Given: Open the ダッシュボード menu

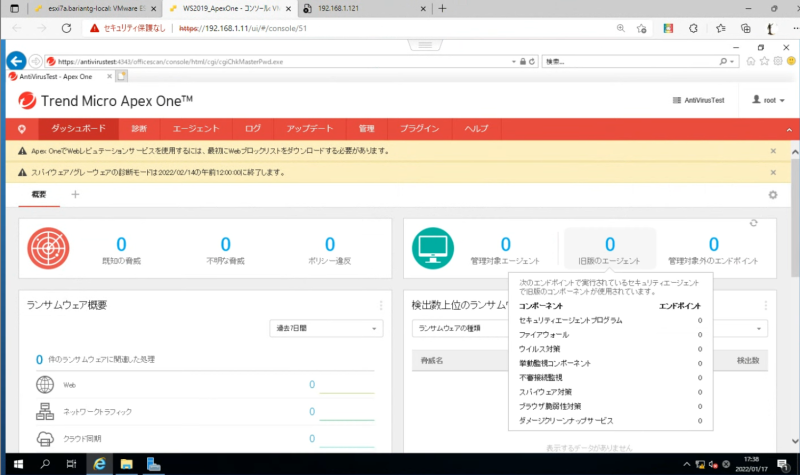Looking at the screenshot, I should (x=79, y=129).
